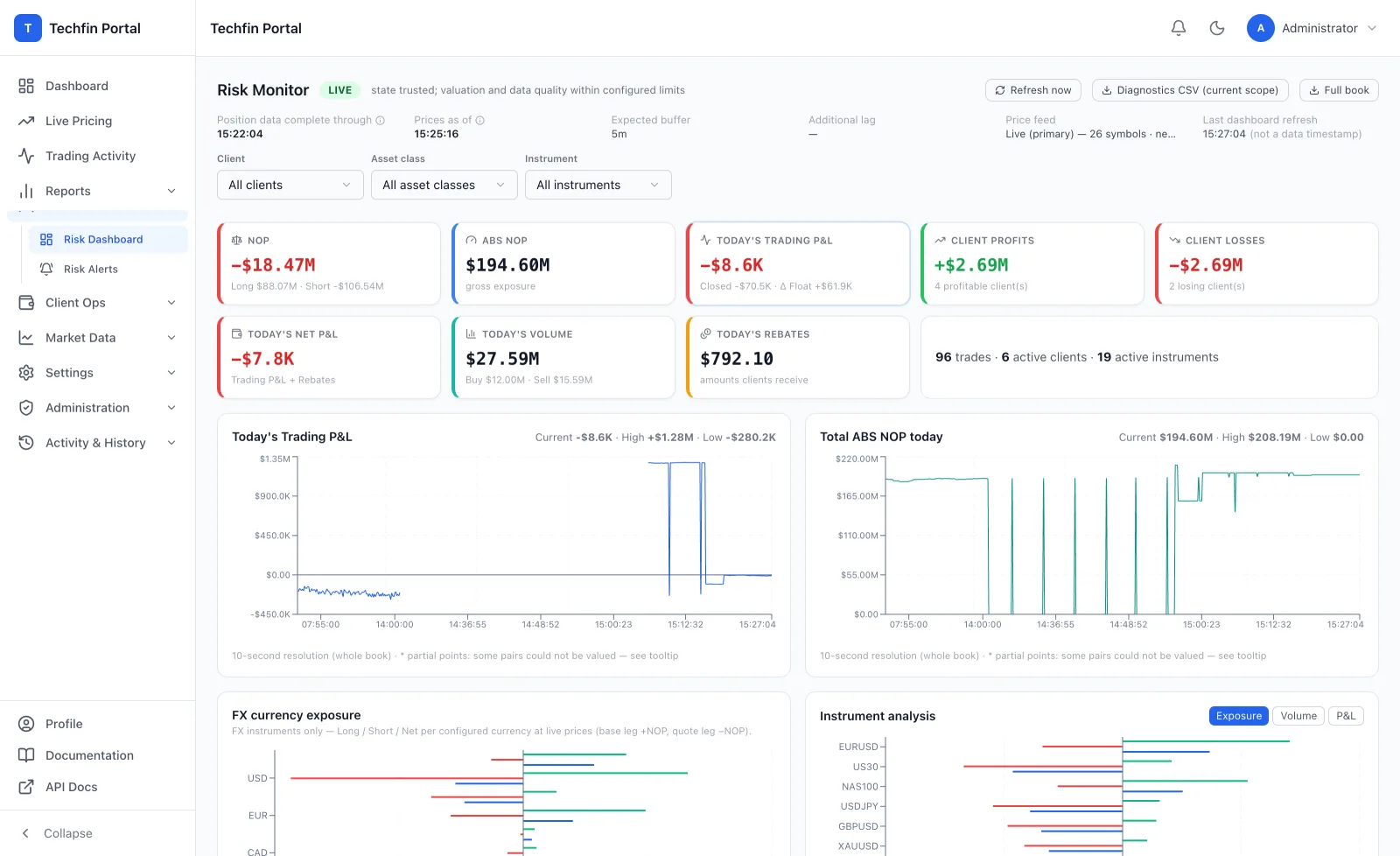Switch Instrument analysis to P&L
This screenshot has width=1400, height=856.
[1346, 716]
